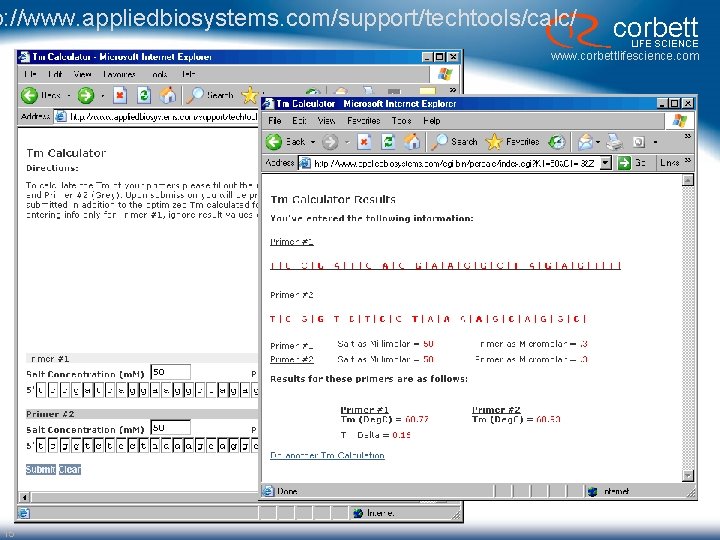This screenshot has height=540, width=720.
Task: Click the Primer #1 salt concentration field
Action: coord(170,372)
